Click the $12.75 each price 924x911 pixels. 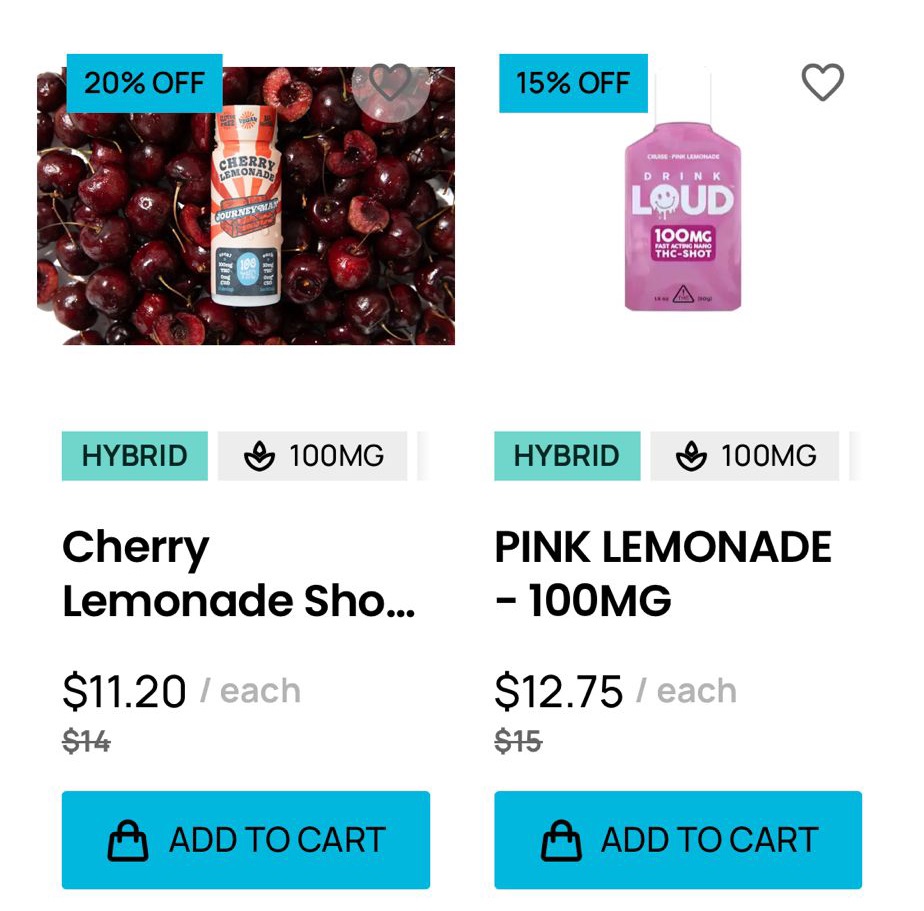tap(559, 691)
